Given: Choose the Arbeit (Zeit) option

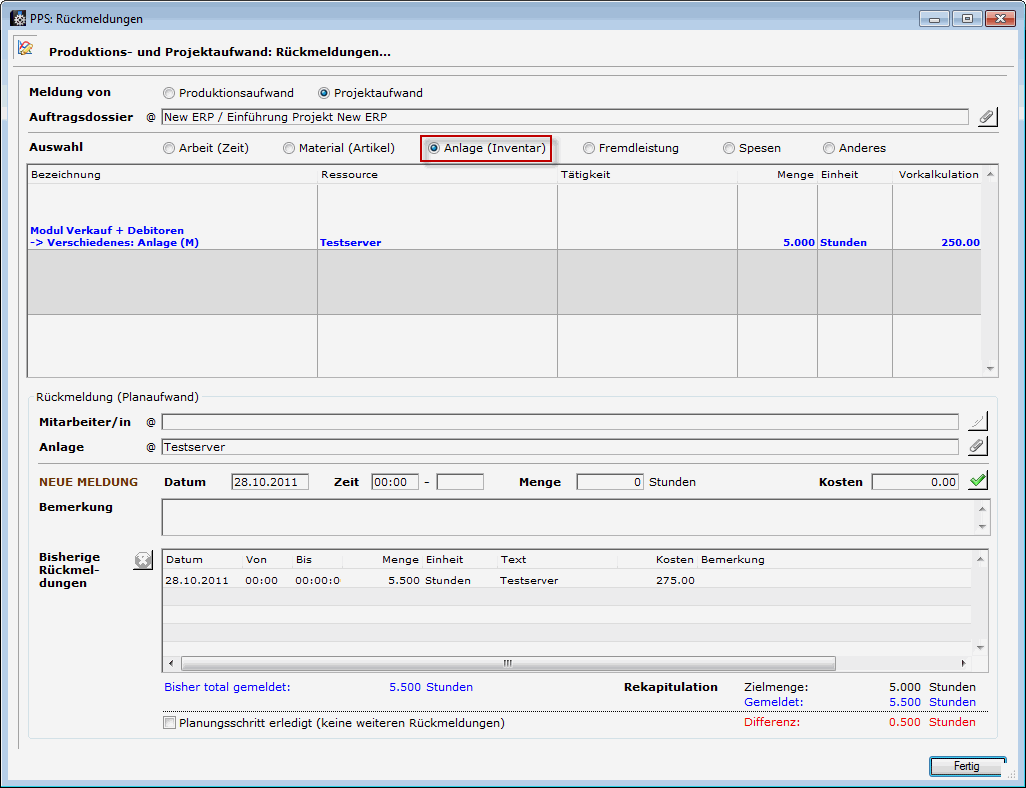Looking at the screenshot, I should point(169,148).
